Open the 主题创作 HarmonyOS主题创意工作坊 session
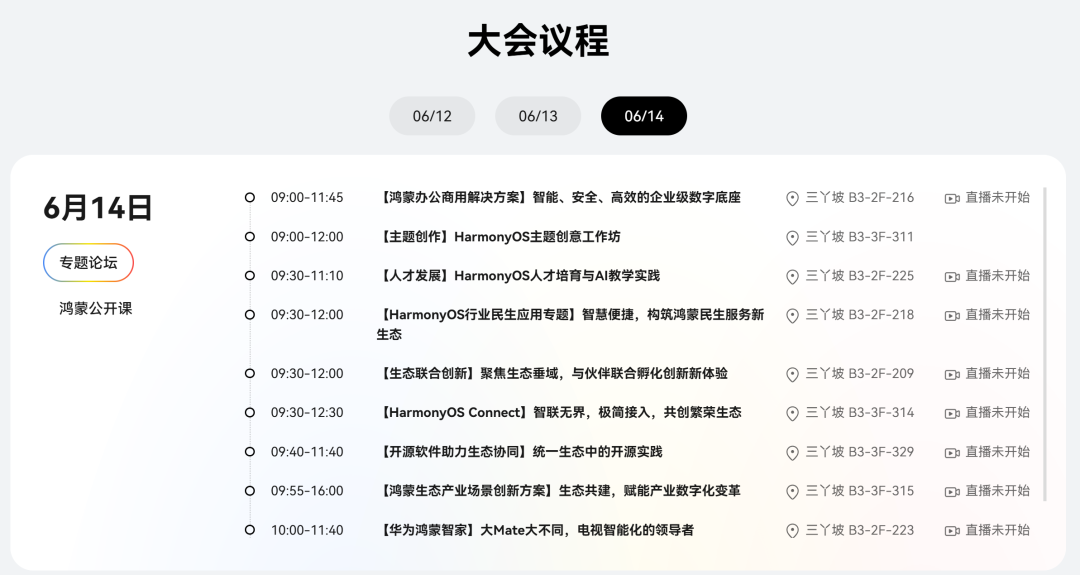The width and height of the screenshot is (1080, 575). (499, 237)
